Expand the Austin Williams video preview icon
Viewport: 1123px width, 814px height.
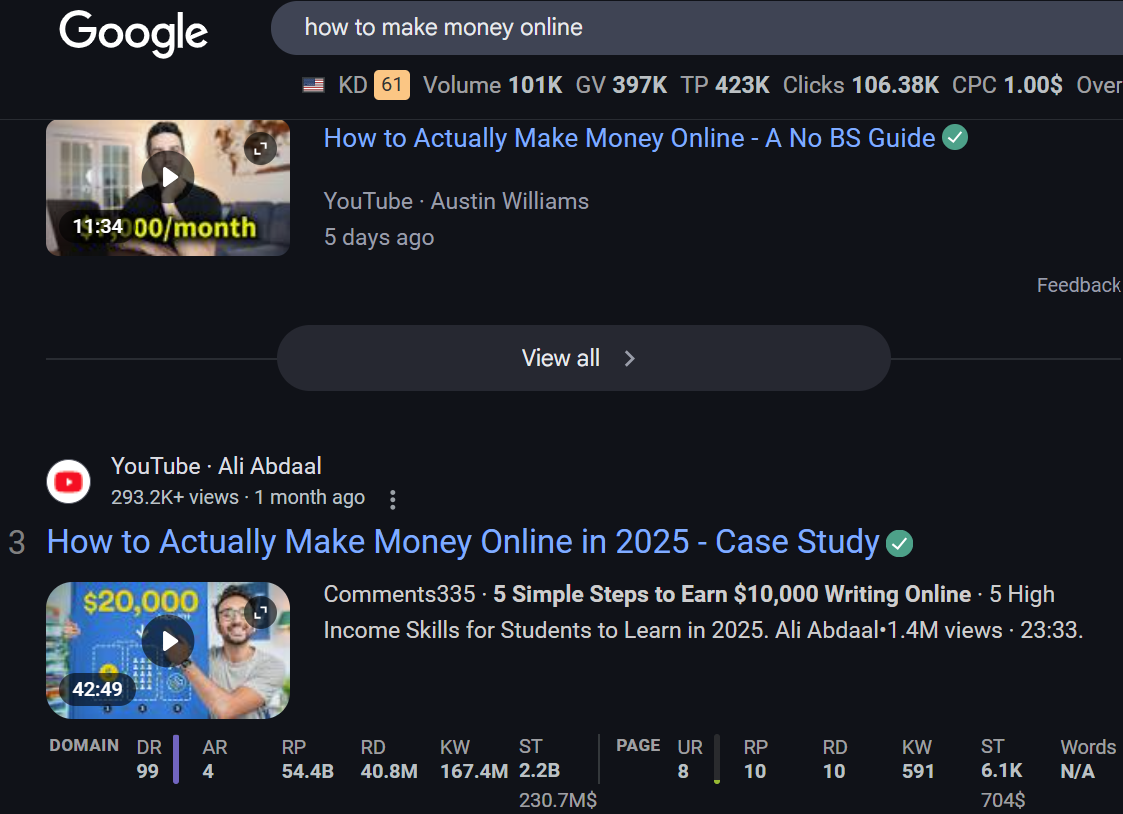[x=260, y=148]
